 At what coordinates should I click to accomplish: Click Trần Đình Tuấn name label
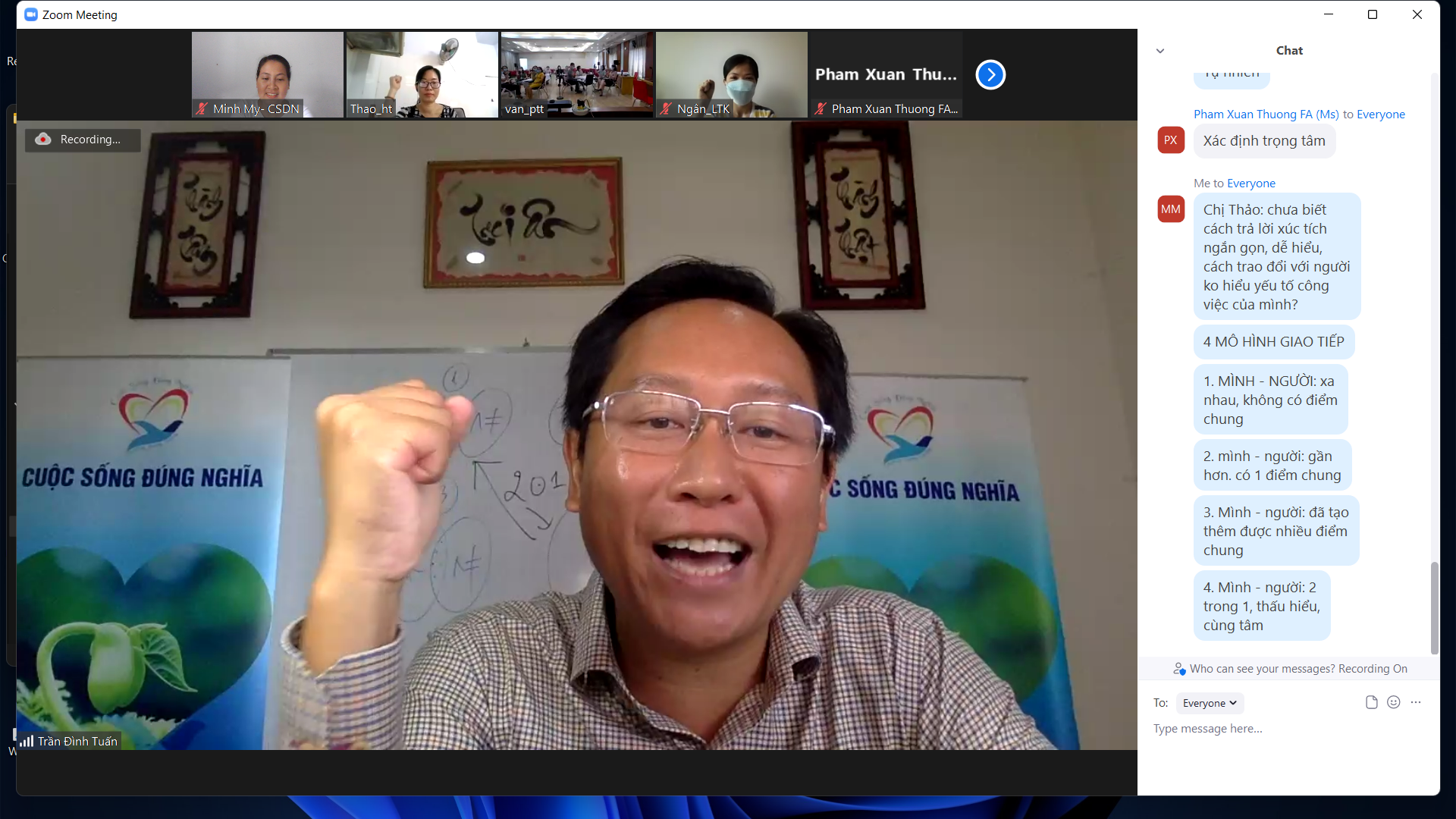pos(77,742)
